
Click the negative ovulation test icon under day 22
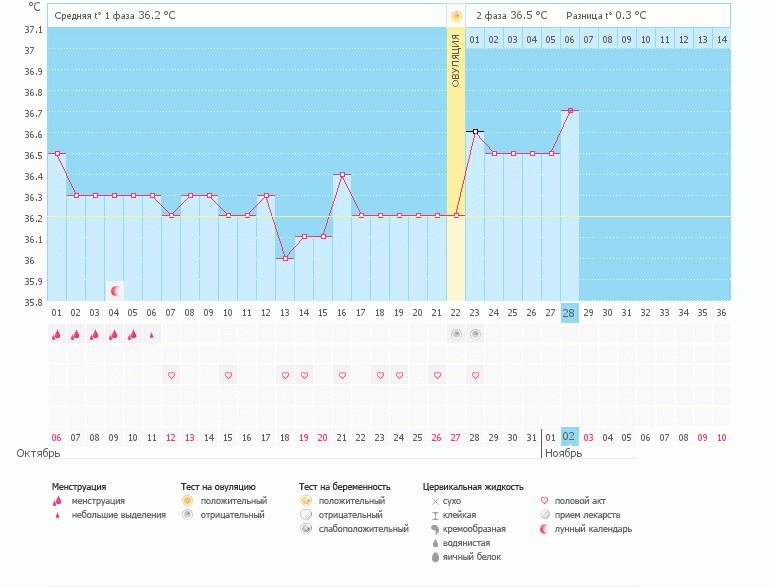tap(456, 335)
